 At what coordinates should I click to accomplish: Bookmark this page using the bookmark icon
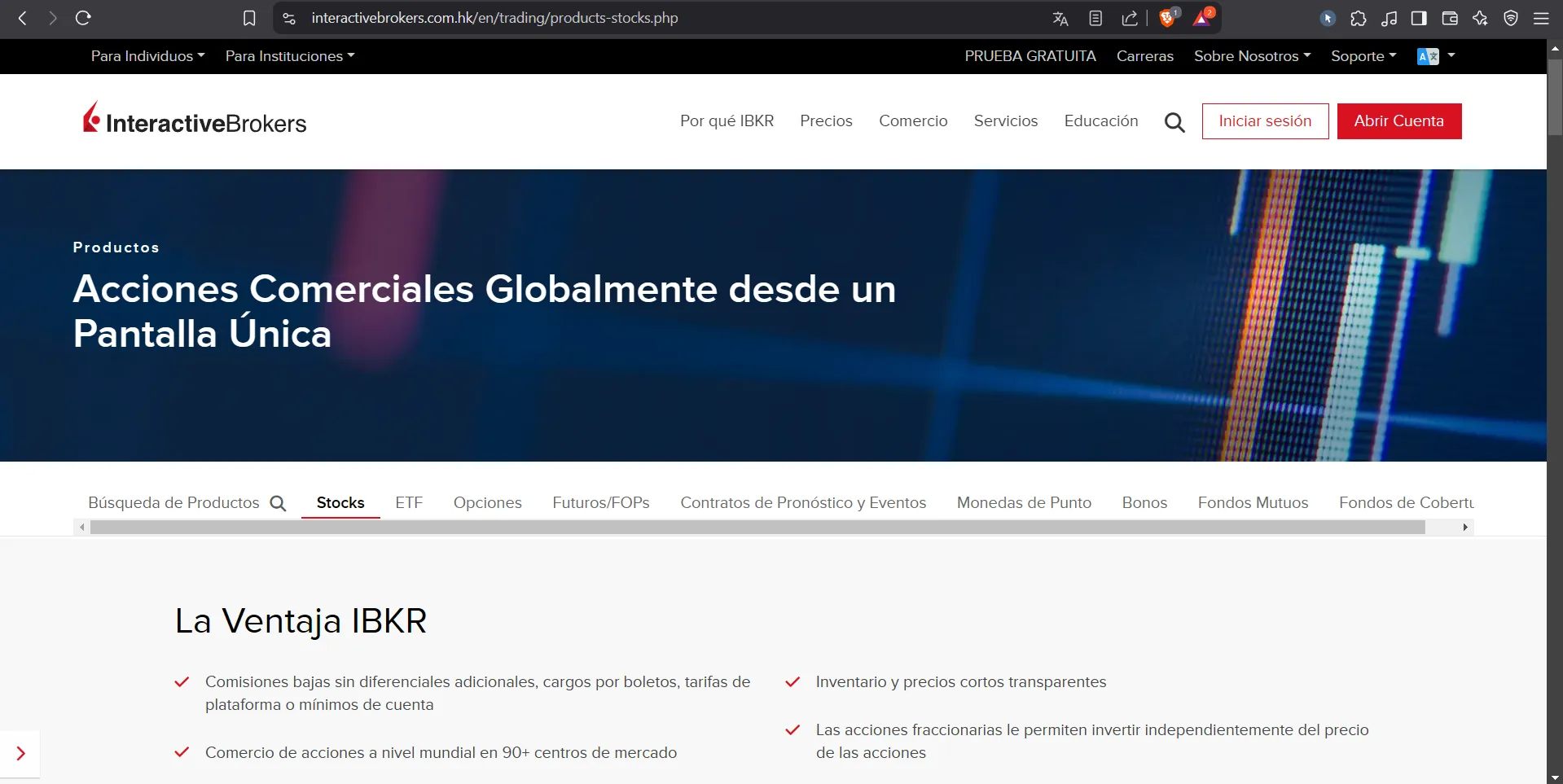click(x=249, y=18)
